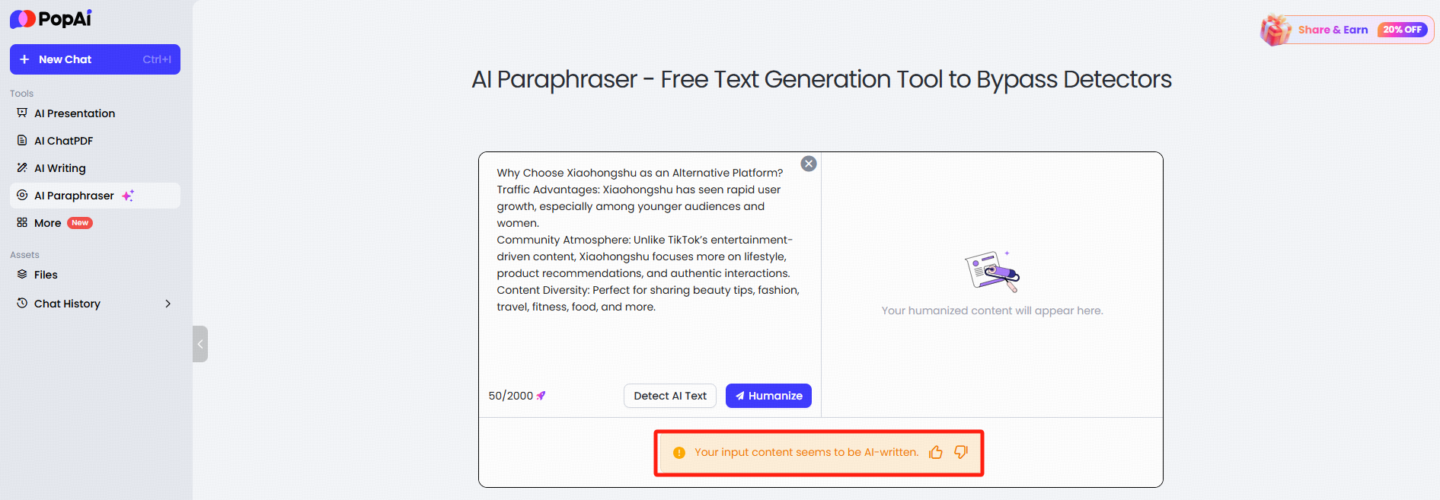Click the AI ChatPDF document icon
Viewport: 1440px width, 500px height.
22,141
